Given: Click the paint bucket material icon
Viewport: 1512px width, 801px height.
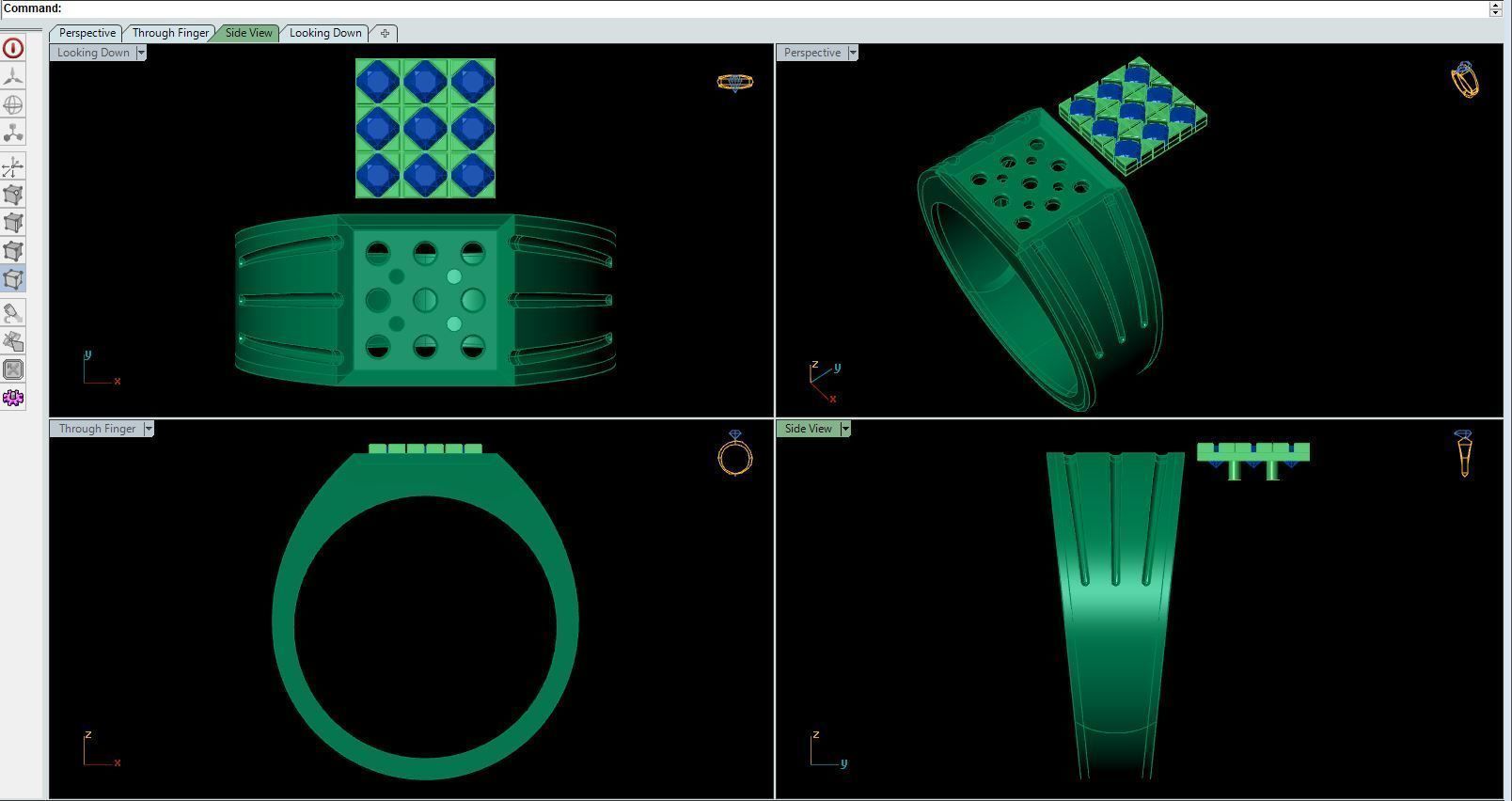Looking at the screenshot, I should pos(13,313).
